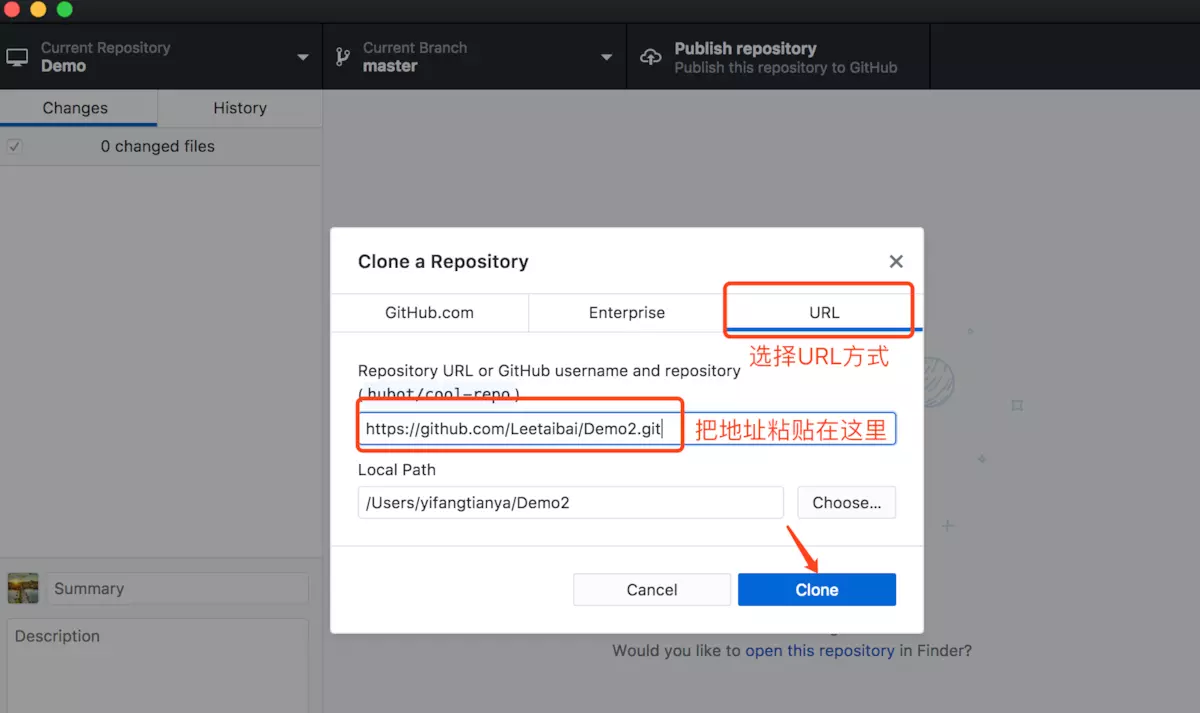
Task: Click the Repository URL input field
Action: (627, 429)
